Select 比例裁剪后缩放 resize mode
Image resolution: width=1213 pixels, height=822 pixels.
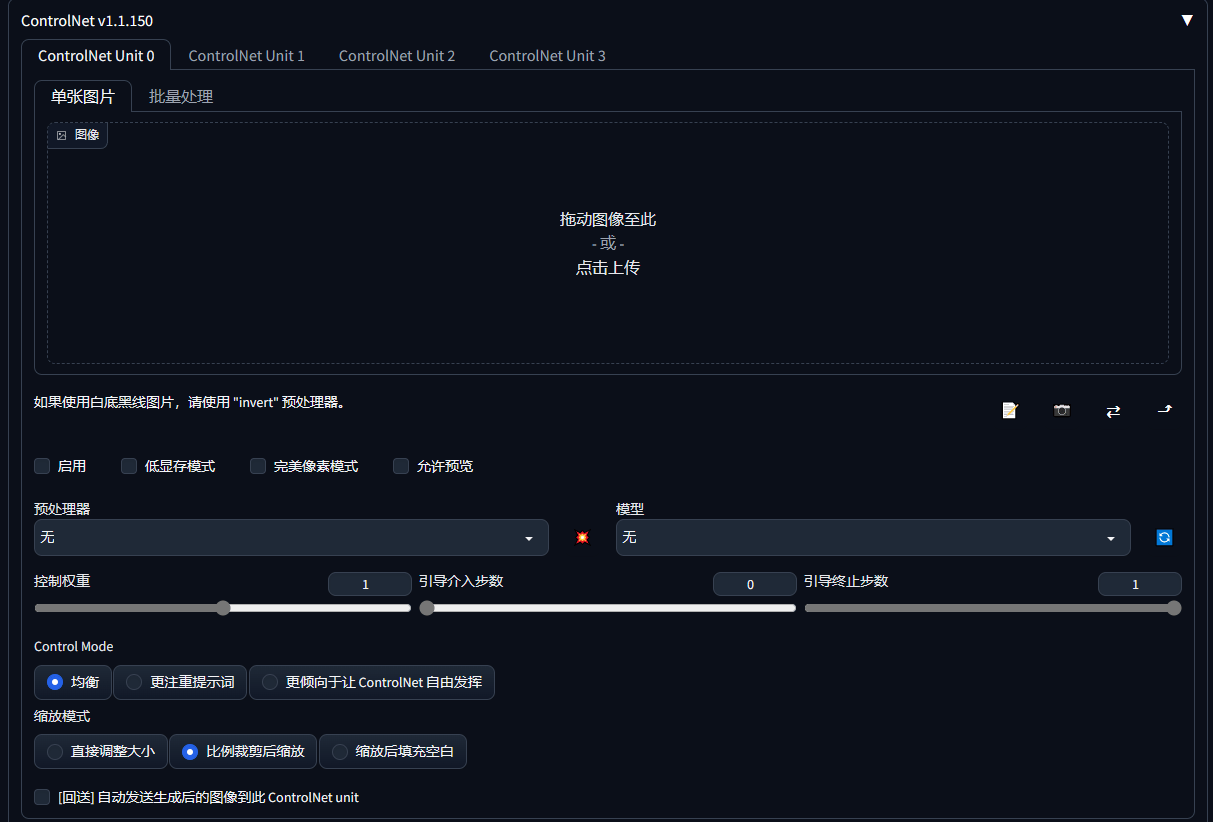(243, 751)
